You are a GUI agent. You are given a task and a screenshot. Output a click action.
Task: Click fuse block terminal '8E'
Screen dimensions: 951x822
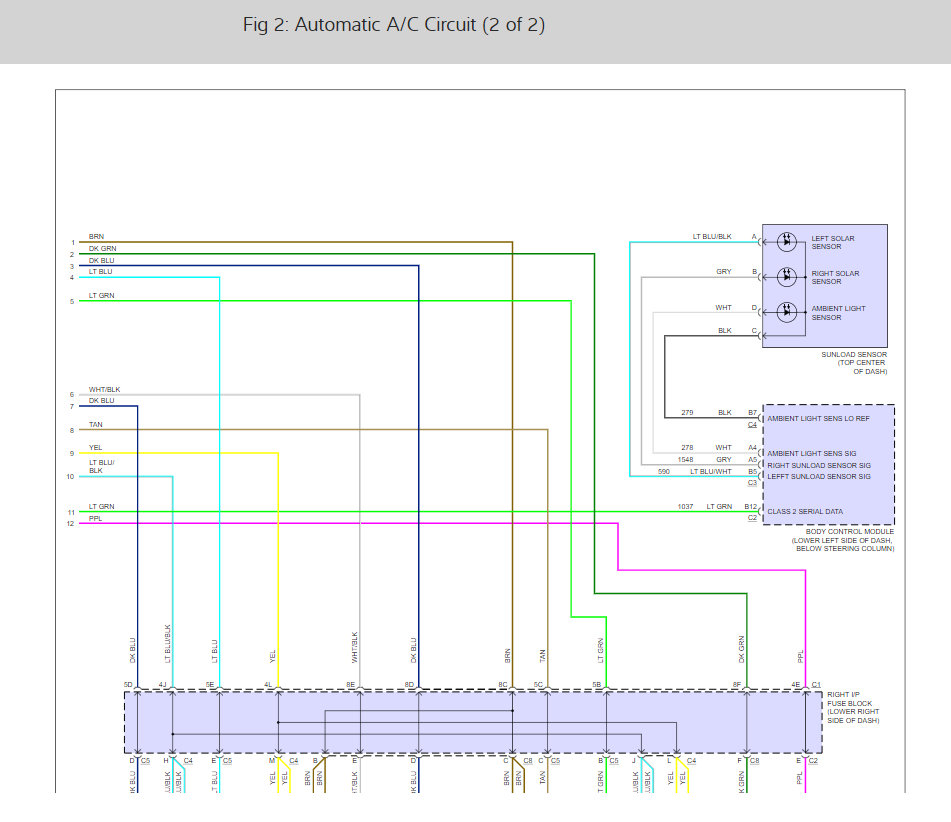(351, 685)
